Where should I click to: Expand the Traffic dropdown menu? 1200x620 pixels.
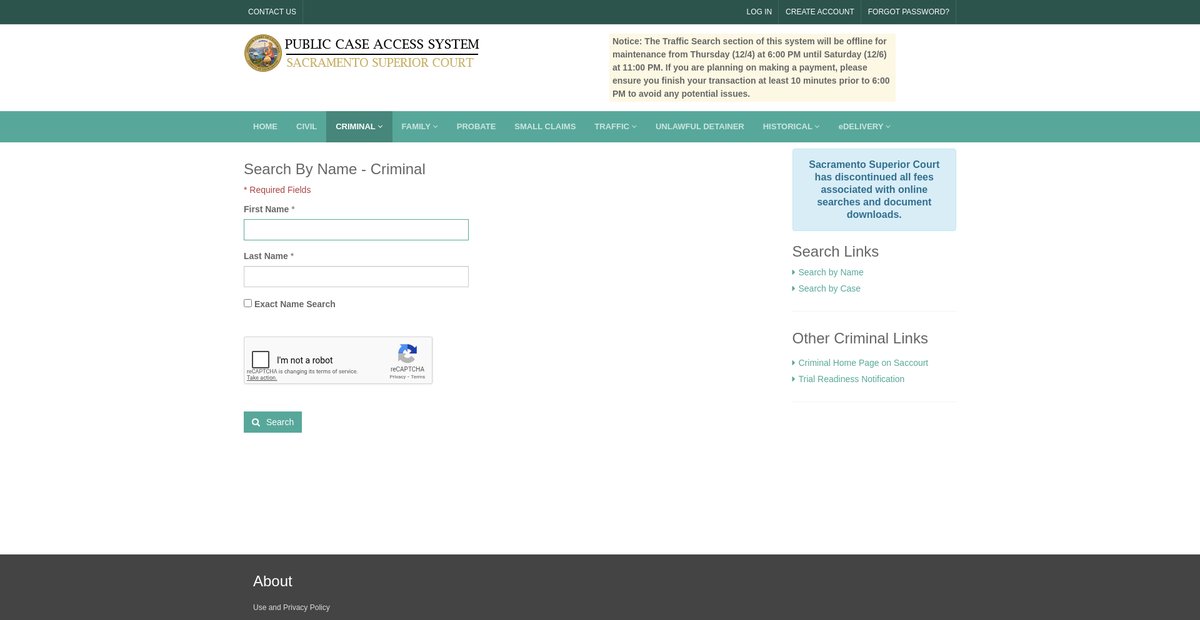pos(615,127)
